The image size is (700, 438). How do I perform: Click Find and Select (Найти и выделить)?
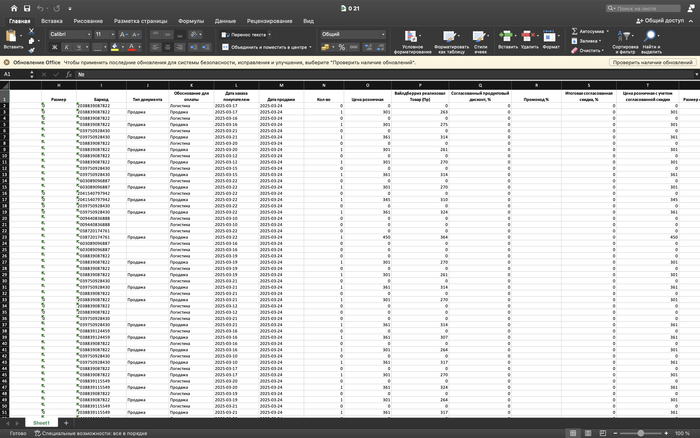click(x=652, y=40)
